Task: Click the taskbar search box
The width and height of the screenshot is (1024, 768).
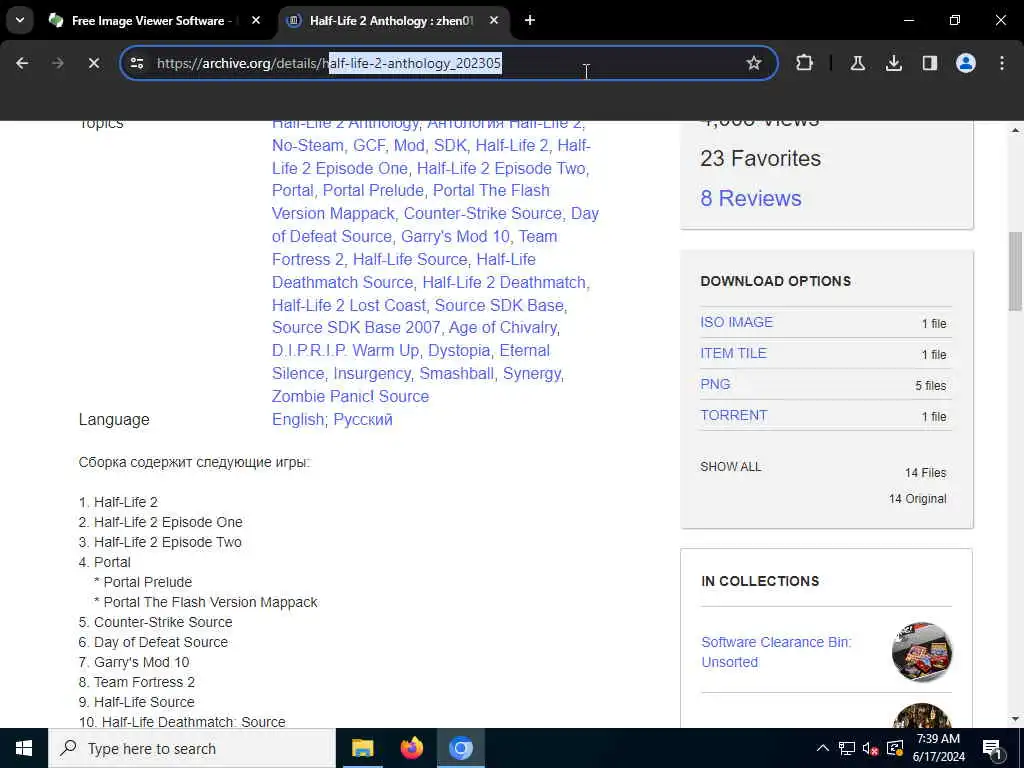Action: 192,748
